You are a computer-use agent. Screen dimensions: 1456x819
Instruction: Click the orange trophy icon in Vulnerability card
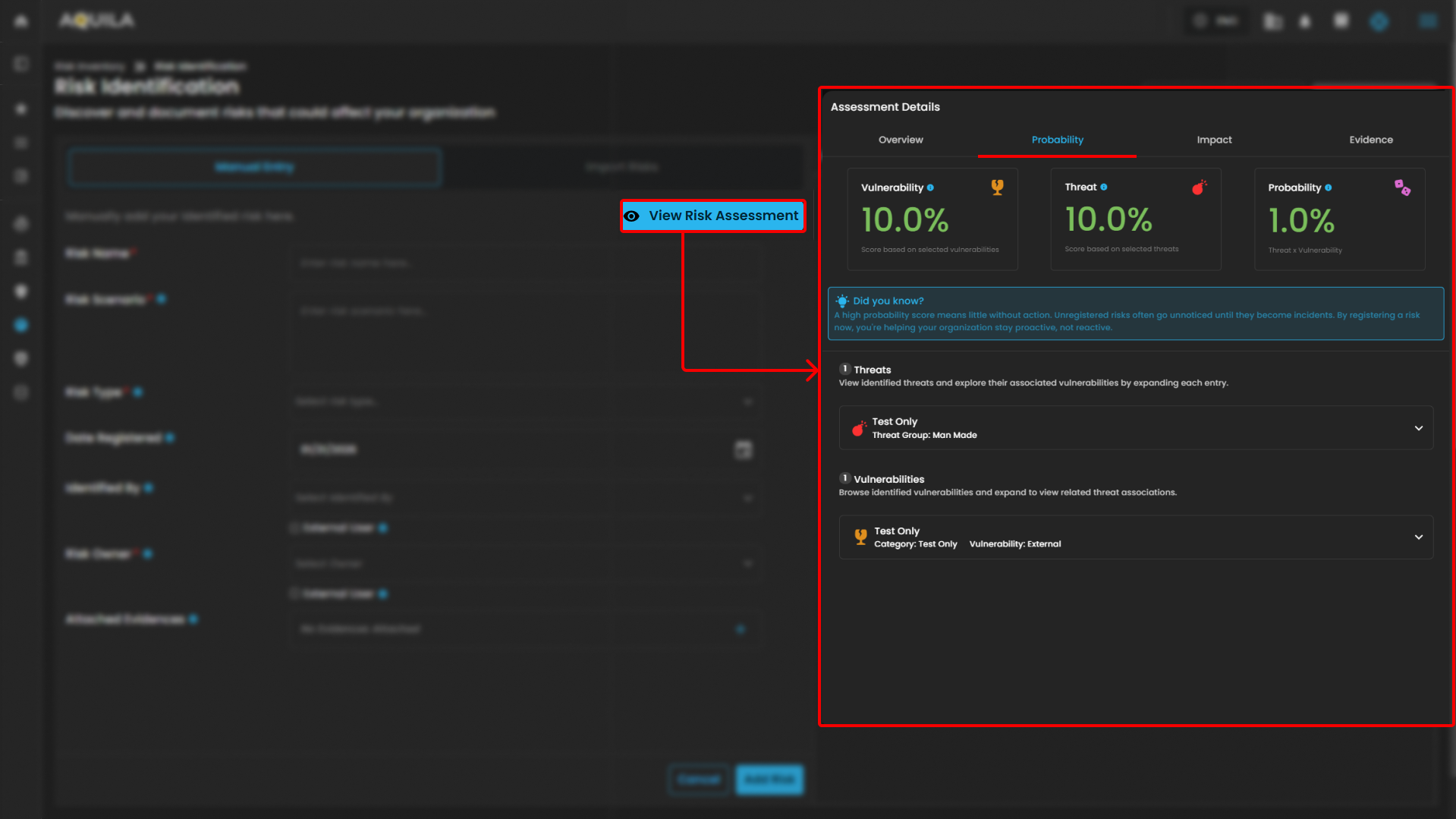[997, 187]
